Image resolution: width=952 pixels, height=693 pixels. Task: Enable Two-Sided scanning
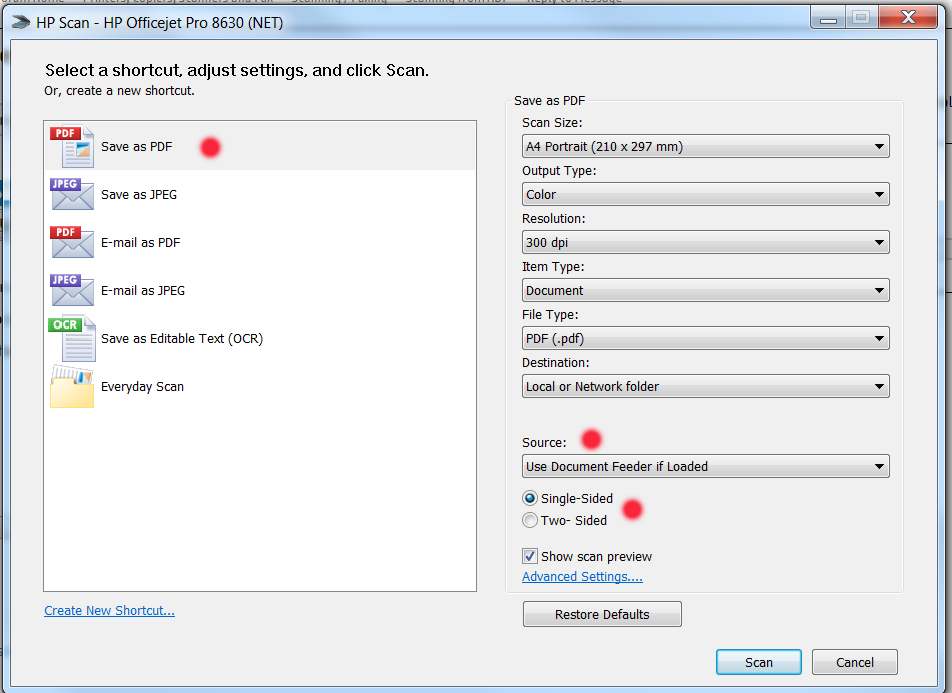click(530, 520)
